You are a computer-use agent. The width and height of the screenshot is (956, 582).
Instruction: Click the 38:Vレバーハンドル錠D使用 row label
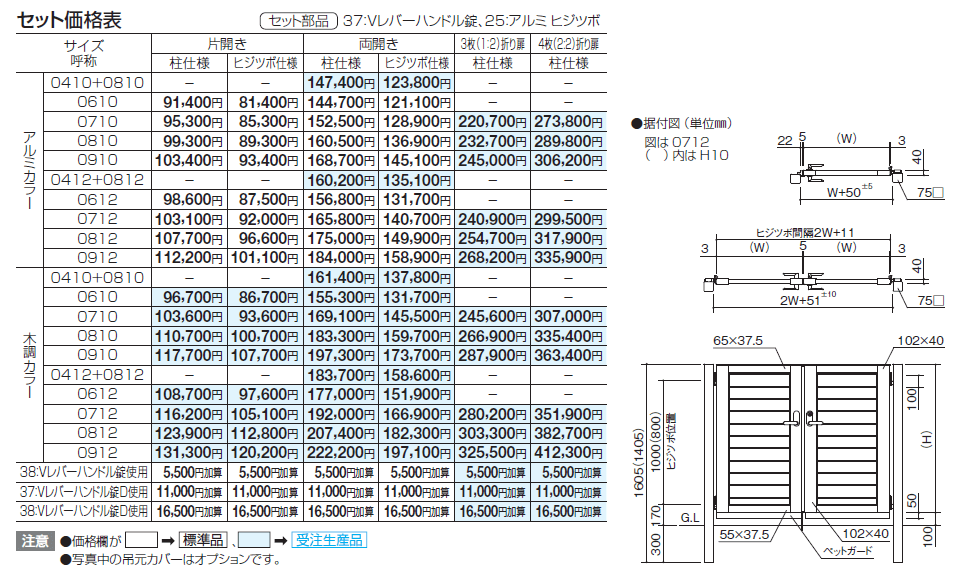(84, 511)
